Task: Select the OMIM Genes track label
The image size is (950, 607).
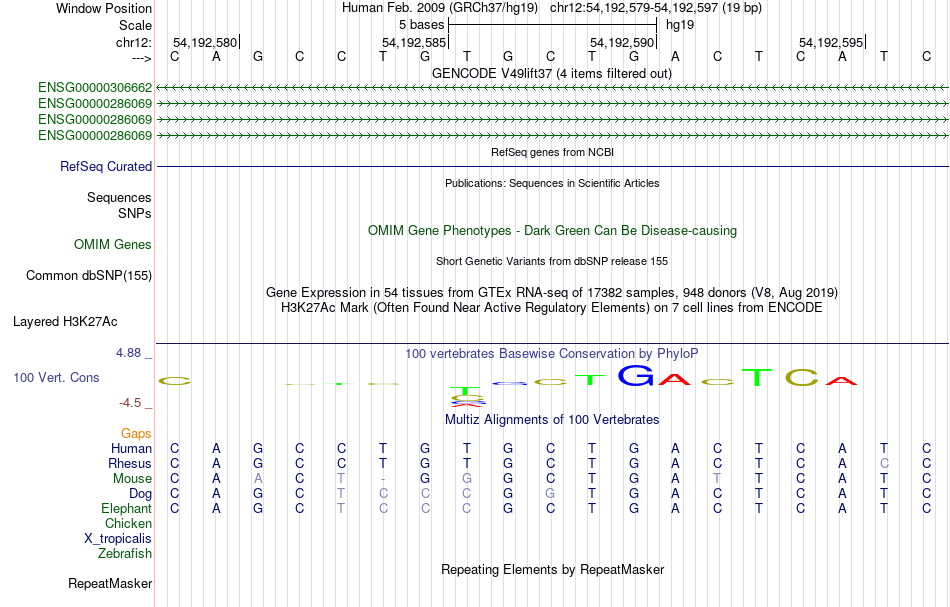Action: tap(113, 245)
